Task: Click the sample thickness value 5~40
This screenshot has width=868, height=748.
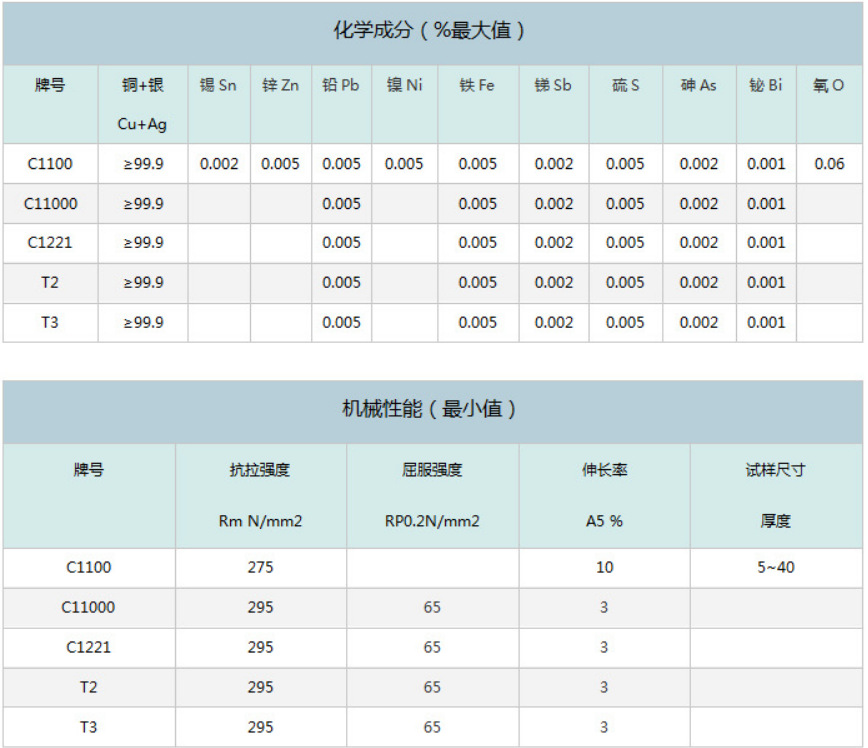Action: pos(776,568)
